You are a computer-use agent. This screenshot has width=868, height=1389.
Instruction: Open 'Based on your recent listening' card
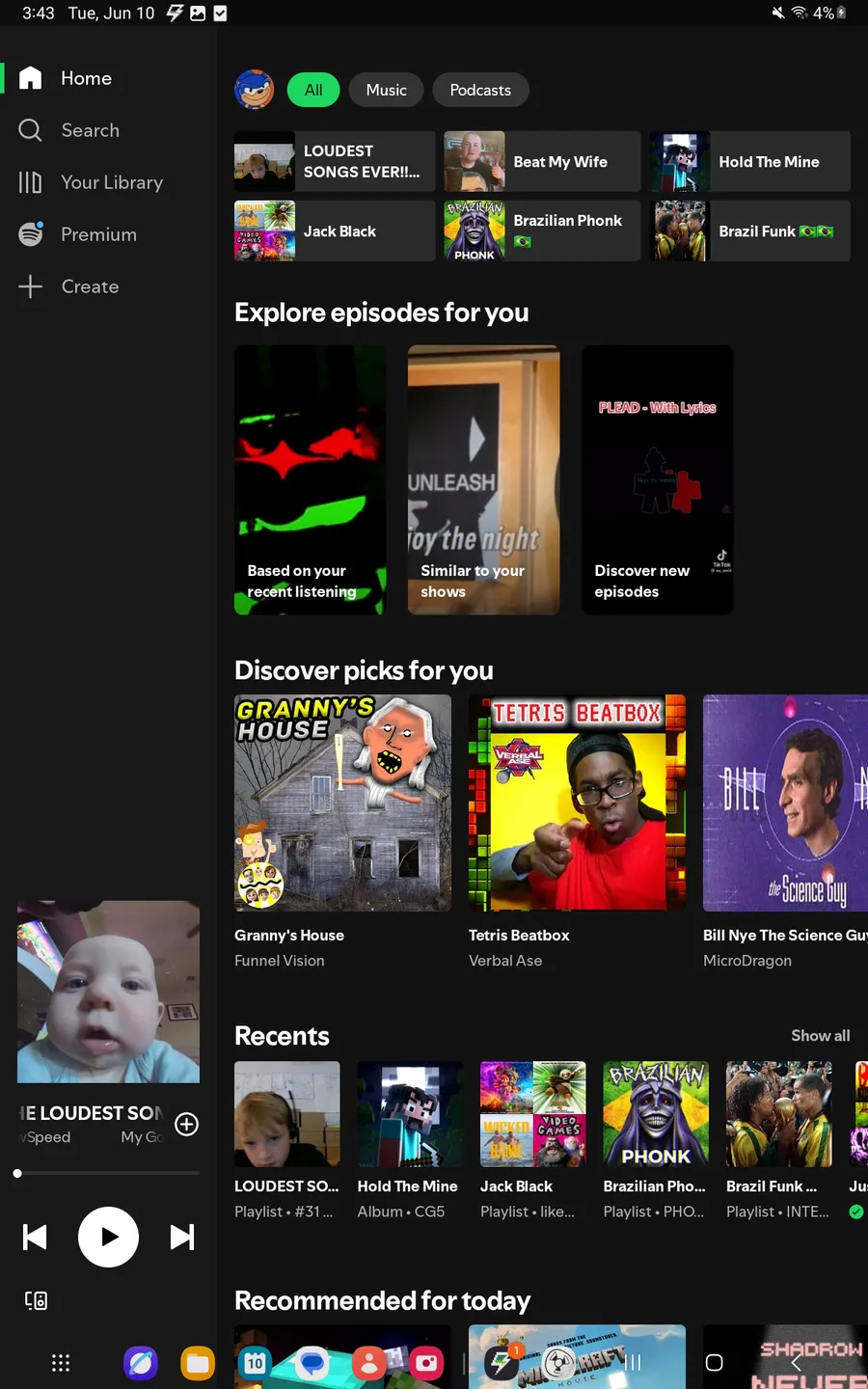click(310, 479)
